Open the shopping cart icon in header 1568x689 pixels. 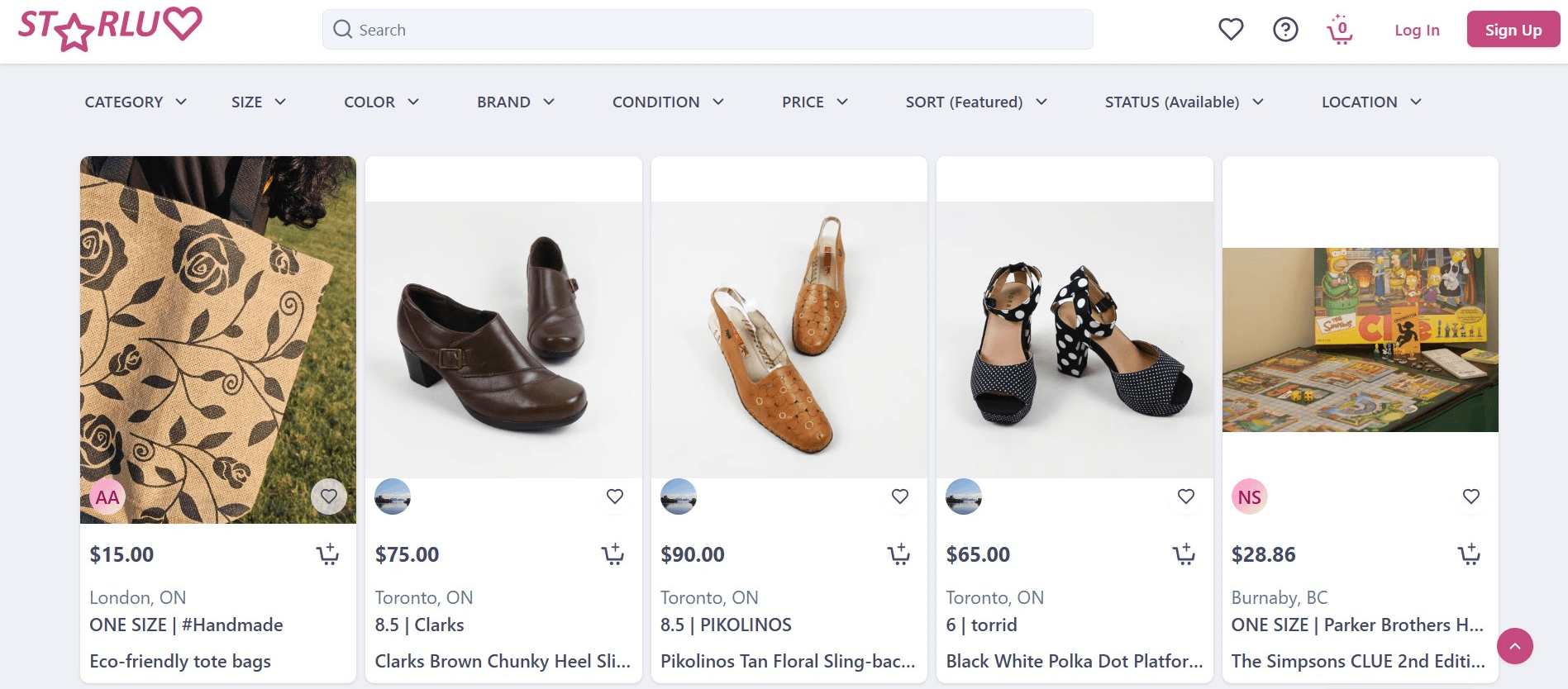tap(1340, 30)
